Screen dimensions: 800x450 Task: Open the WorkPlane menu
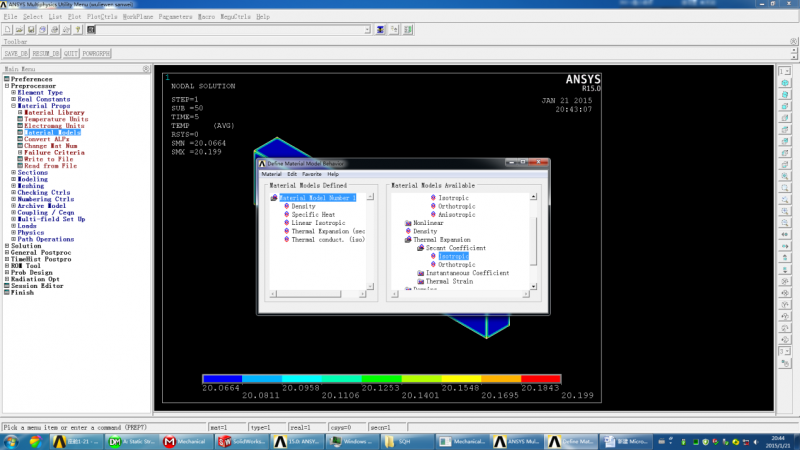(138, 17)
